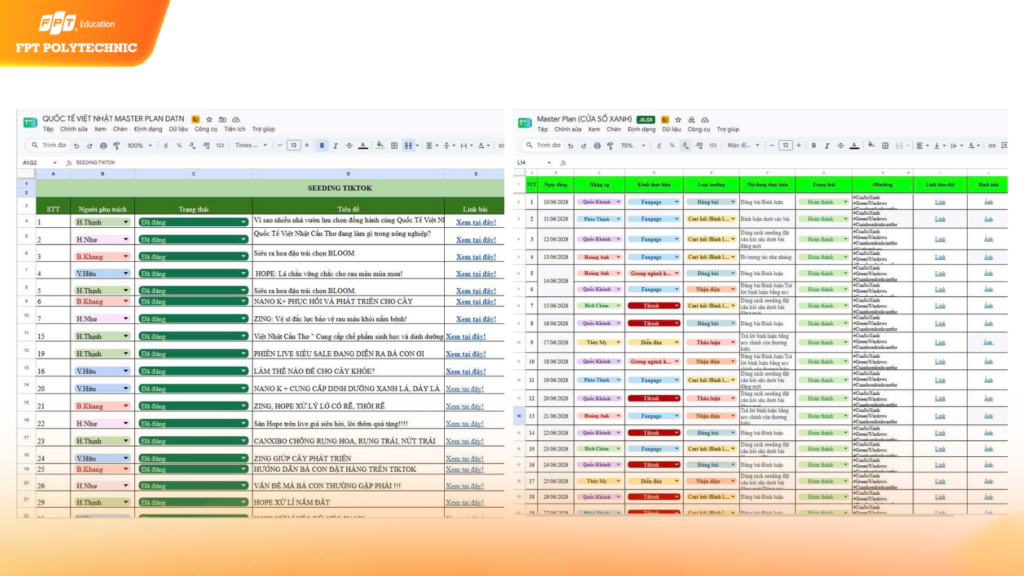Open the Tiện ích menu in left spreadsheet

pyautogui.click(x=234, y=129)
